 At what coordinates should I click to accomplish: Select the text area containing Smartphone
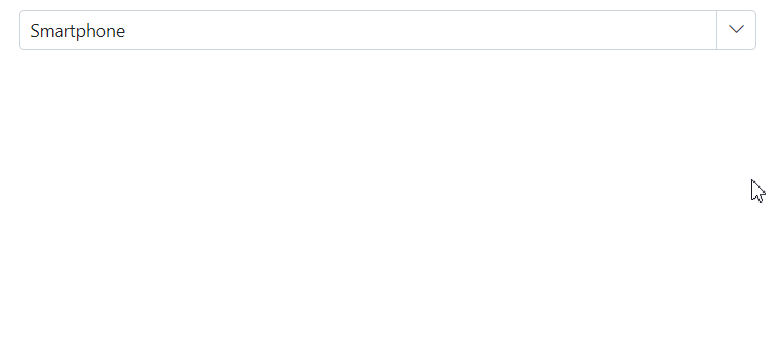368,30
